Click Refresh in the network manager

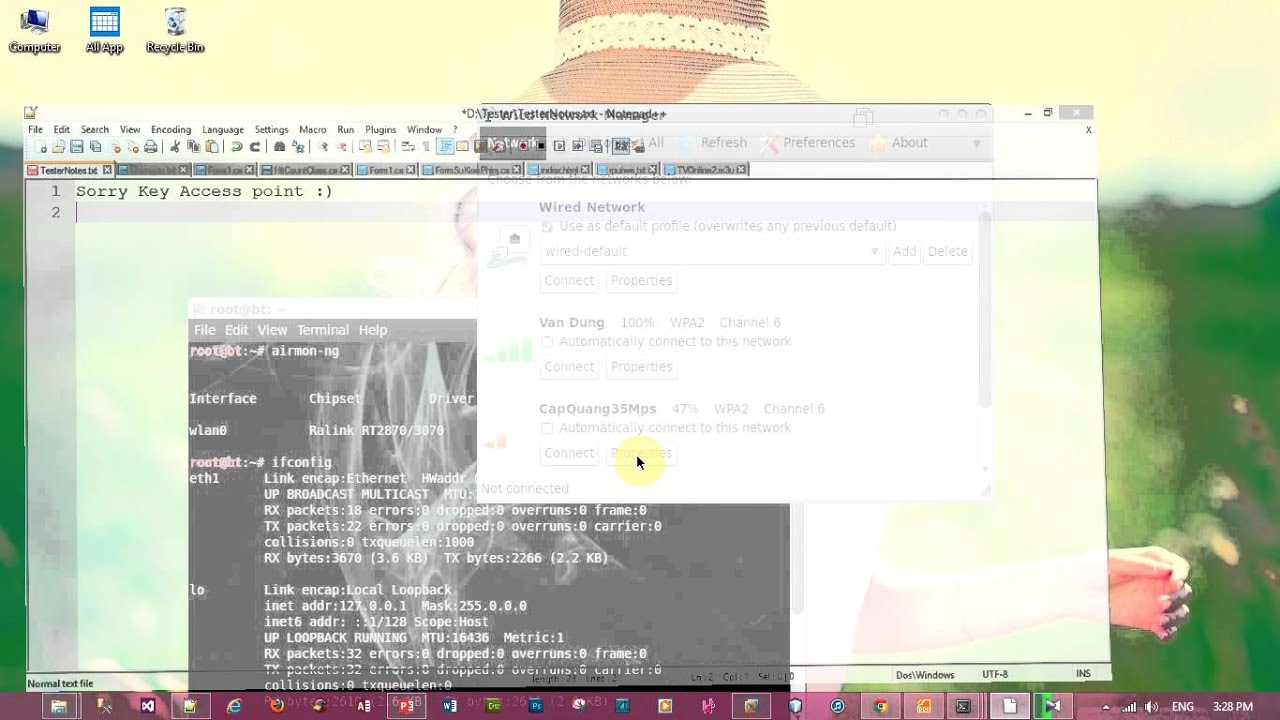714,143
